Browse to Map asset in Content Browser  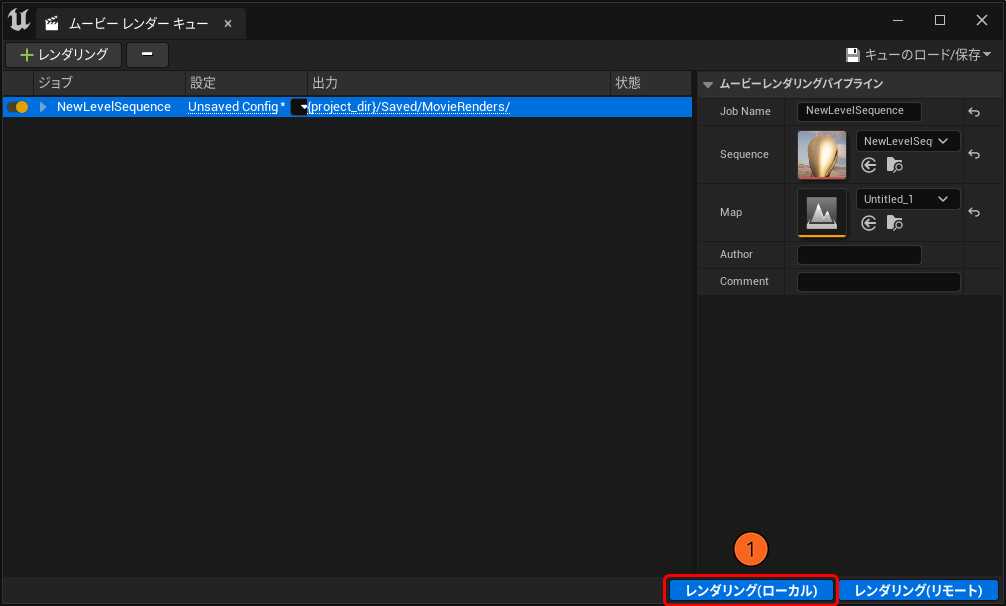point(894,223)
